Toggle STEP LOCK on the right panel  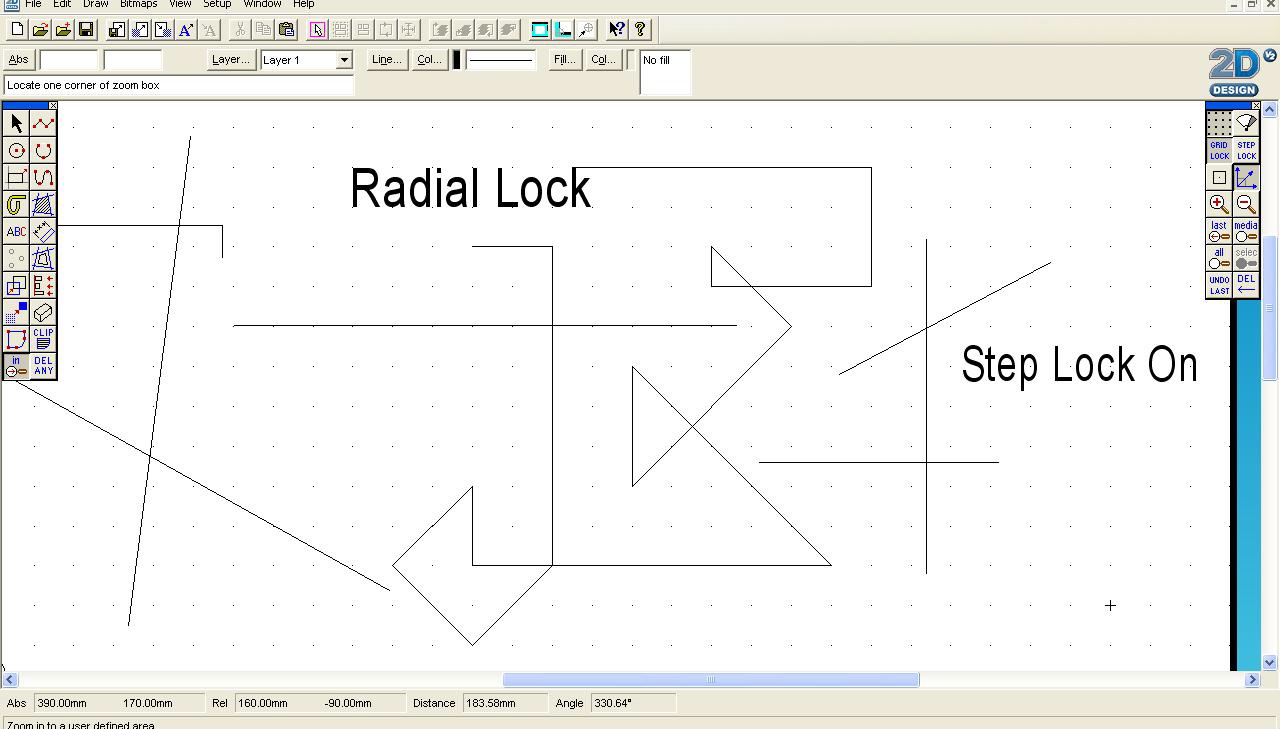tap(1245, 150)
